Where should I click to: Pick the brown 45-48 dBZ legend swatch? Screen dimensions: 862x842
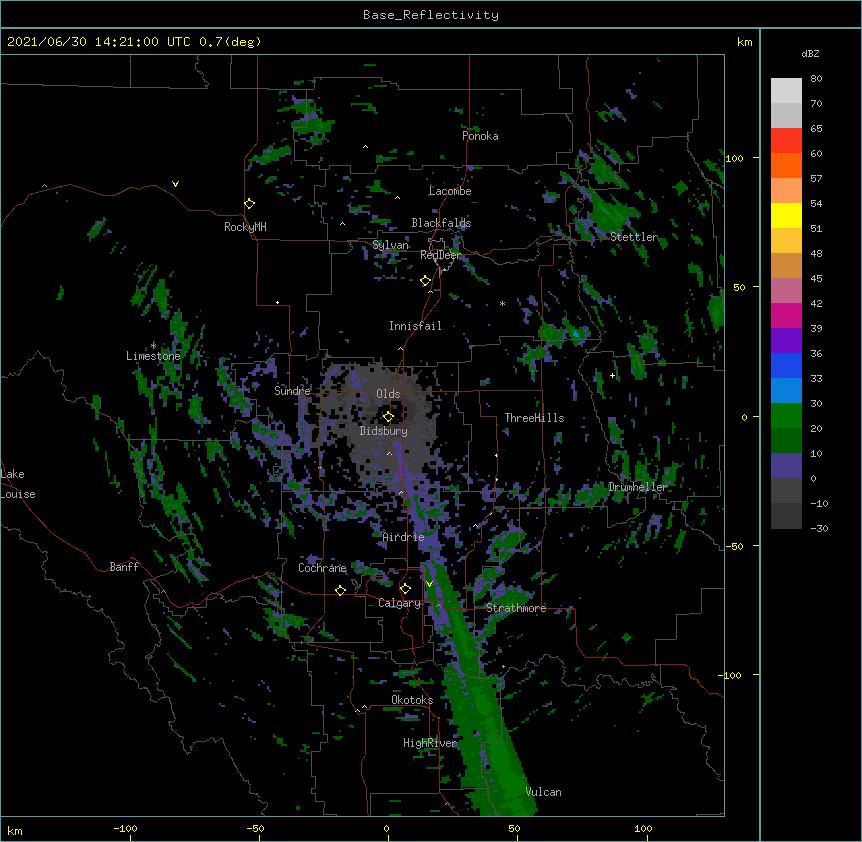786,265
